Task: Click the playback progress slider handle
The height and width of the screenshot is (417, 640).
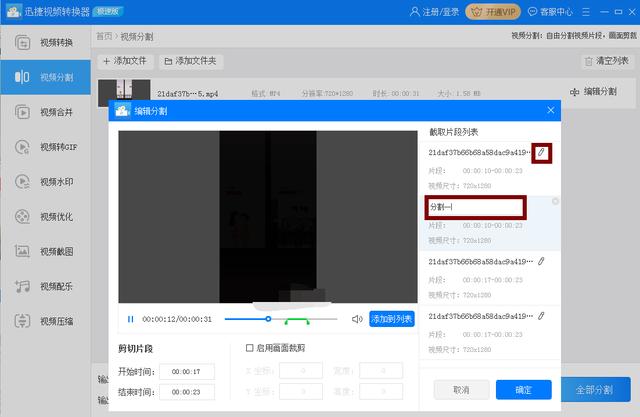Action: 268,319
